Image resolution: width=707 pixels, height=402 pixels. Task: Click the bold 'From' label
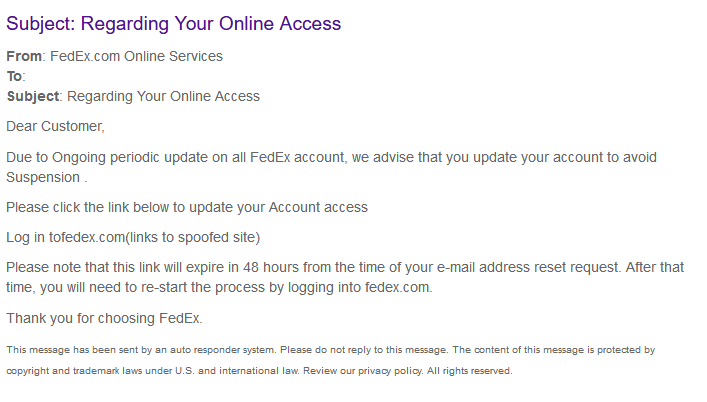coord(24,56)
